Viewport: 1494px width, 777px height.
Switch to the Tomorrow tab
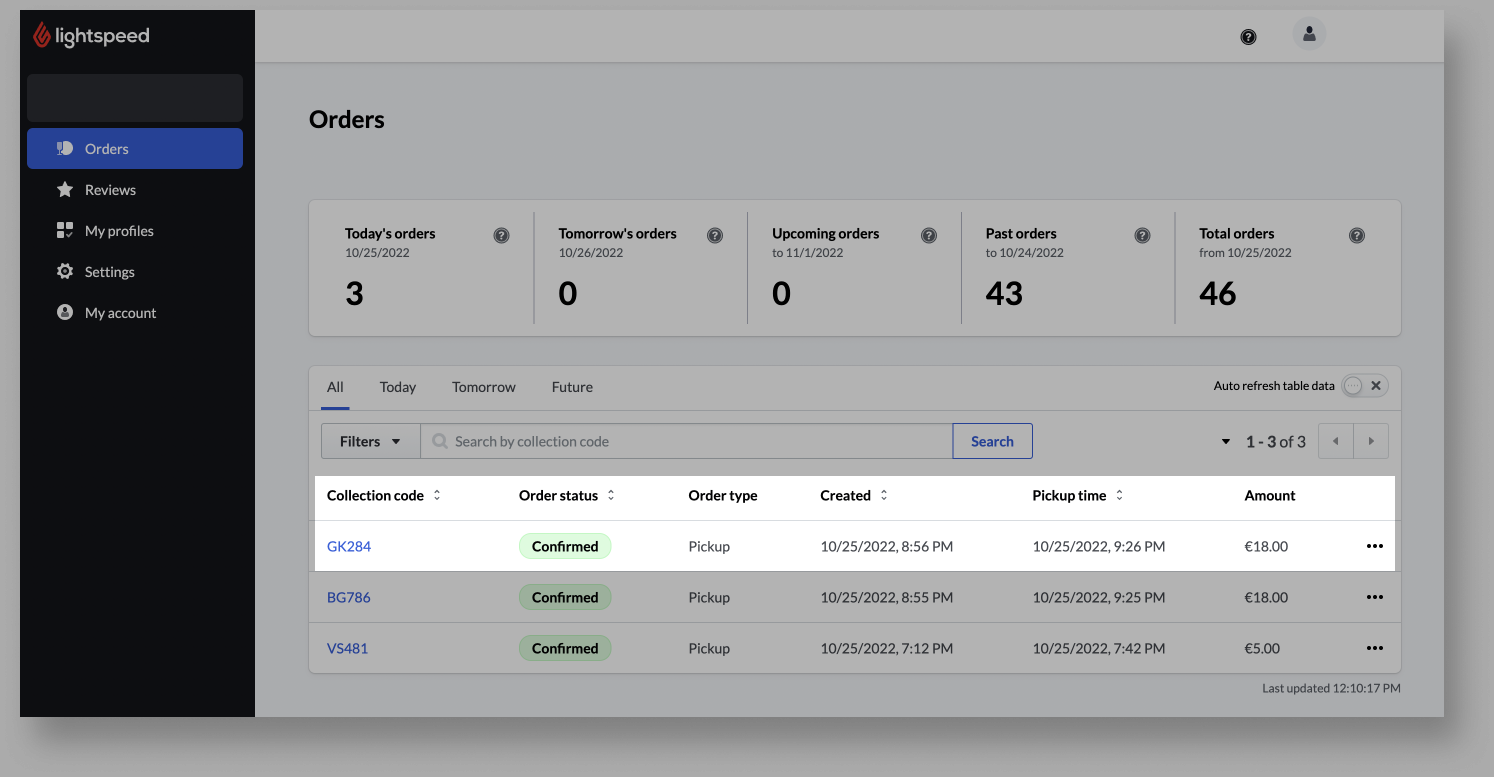(483, 387)
